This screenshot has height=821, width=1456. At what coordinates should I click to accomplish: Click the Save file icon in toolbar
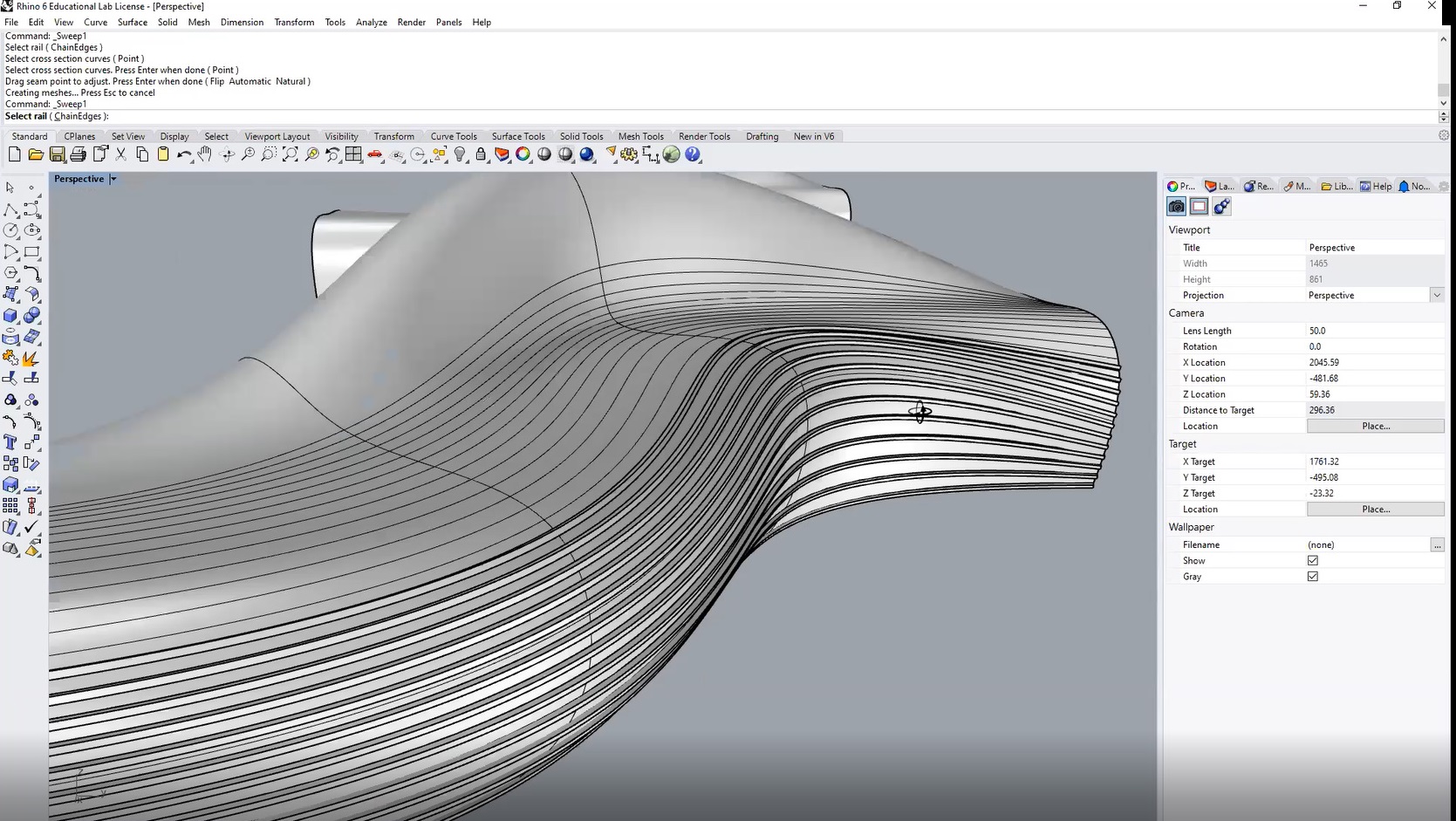click(57, 154)
